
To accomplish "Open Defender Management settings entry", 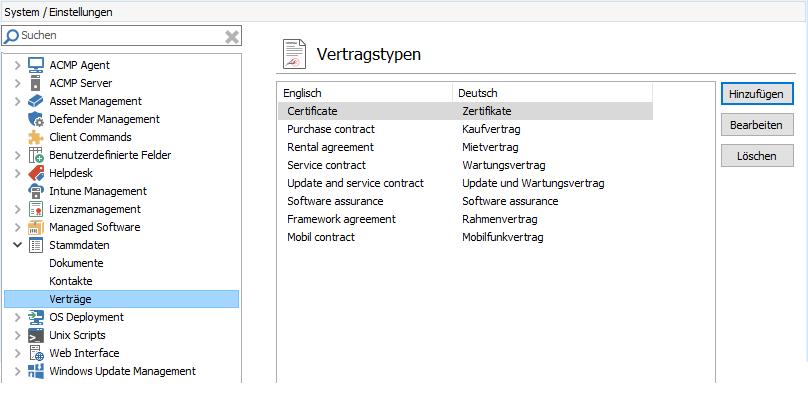I will point(104,119).
